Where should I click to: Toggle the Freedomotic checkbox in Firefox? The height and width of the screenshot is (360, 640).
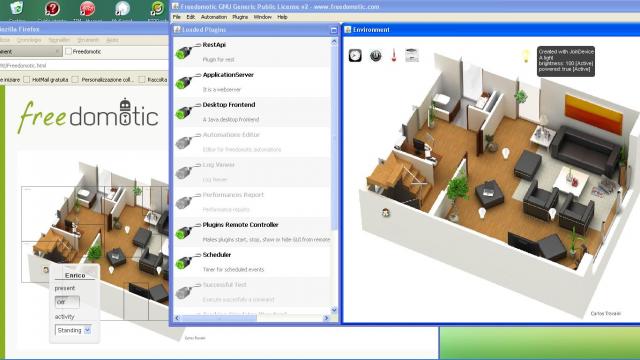[x=68, y=51]
